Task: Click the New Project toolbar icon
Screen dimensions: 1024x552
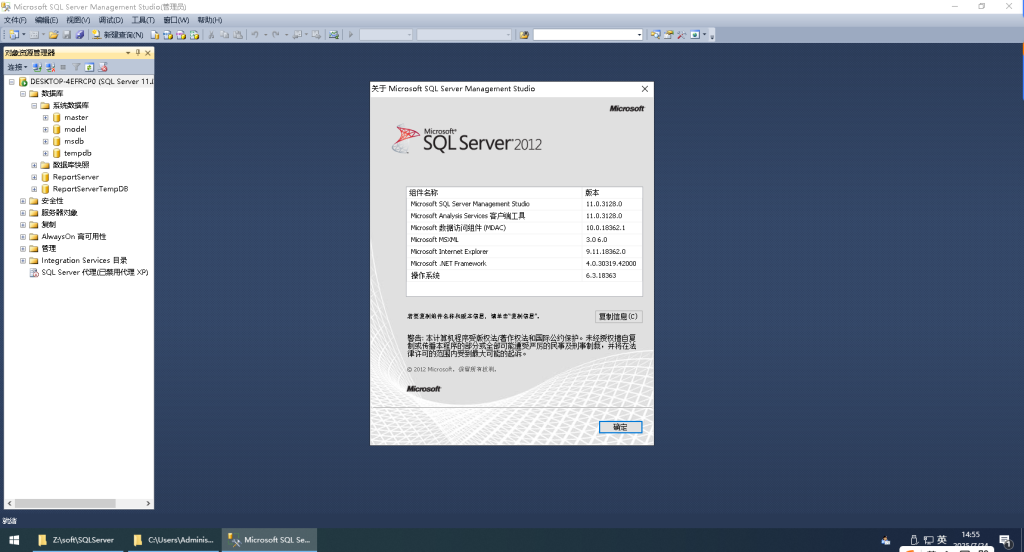Action: tap(14, 35)
